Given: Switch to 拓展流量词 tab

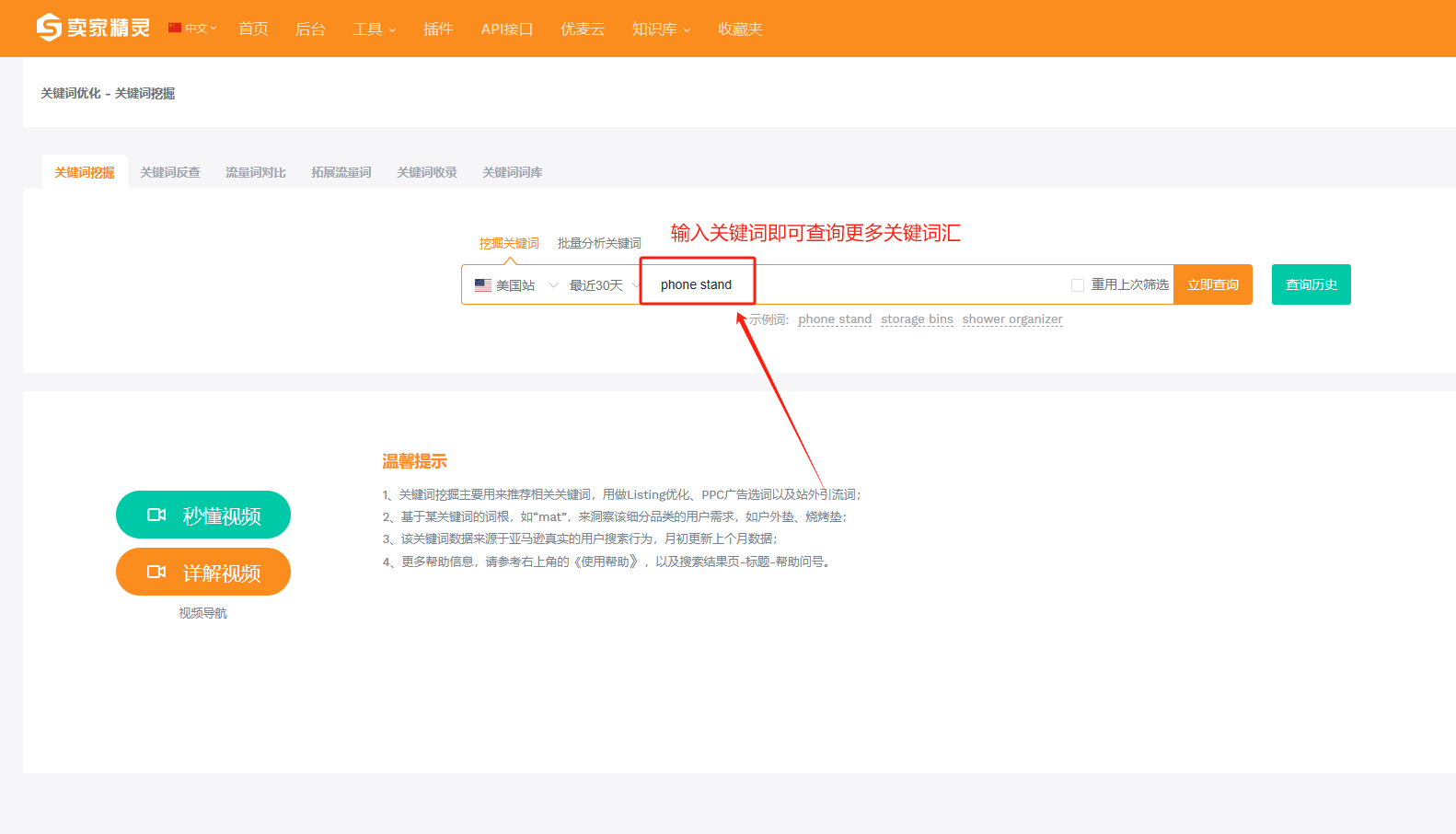Looking at the screenshot, I should (341, 172).
